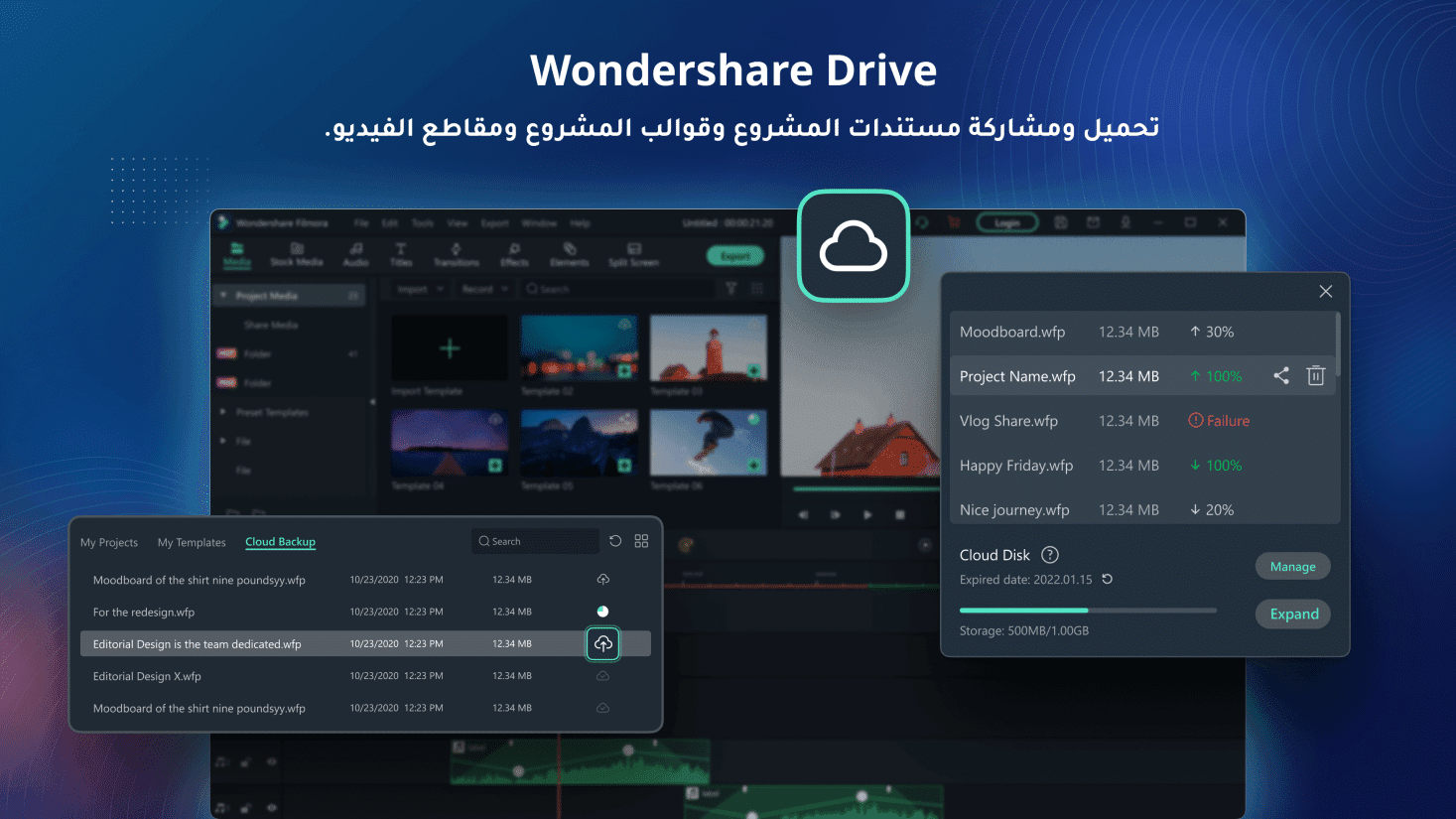The image size is (1456, 819).
Task: Click the filter icon beside media search
Action: click(x=731, y=289)
